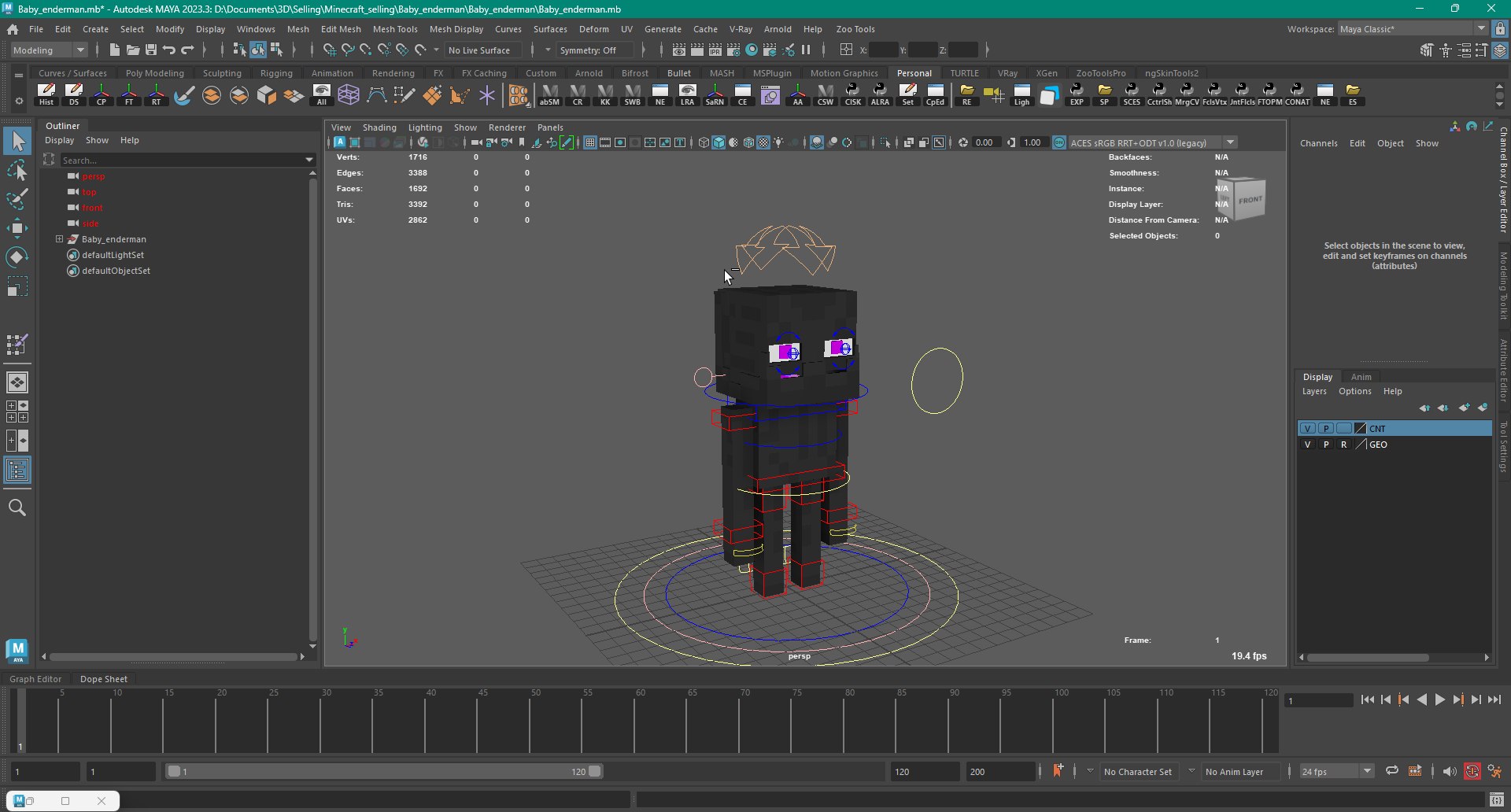This screenshot has width=1511, height=812.
Task: Click the FTOPM shelf icon
Action: (1269, 94)
